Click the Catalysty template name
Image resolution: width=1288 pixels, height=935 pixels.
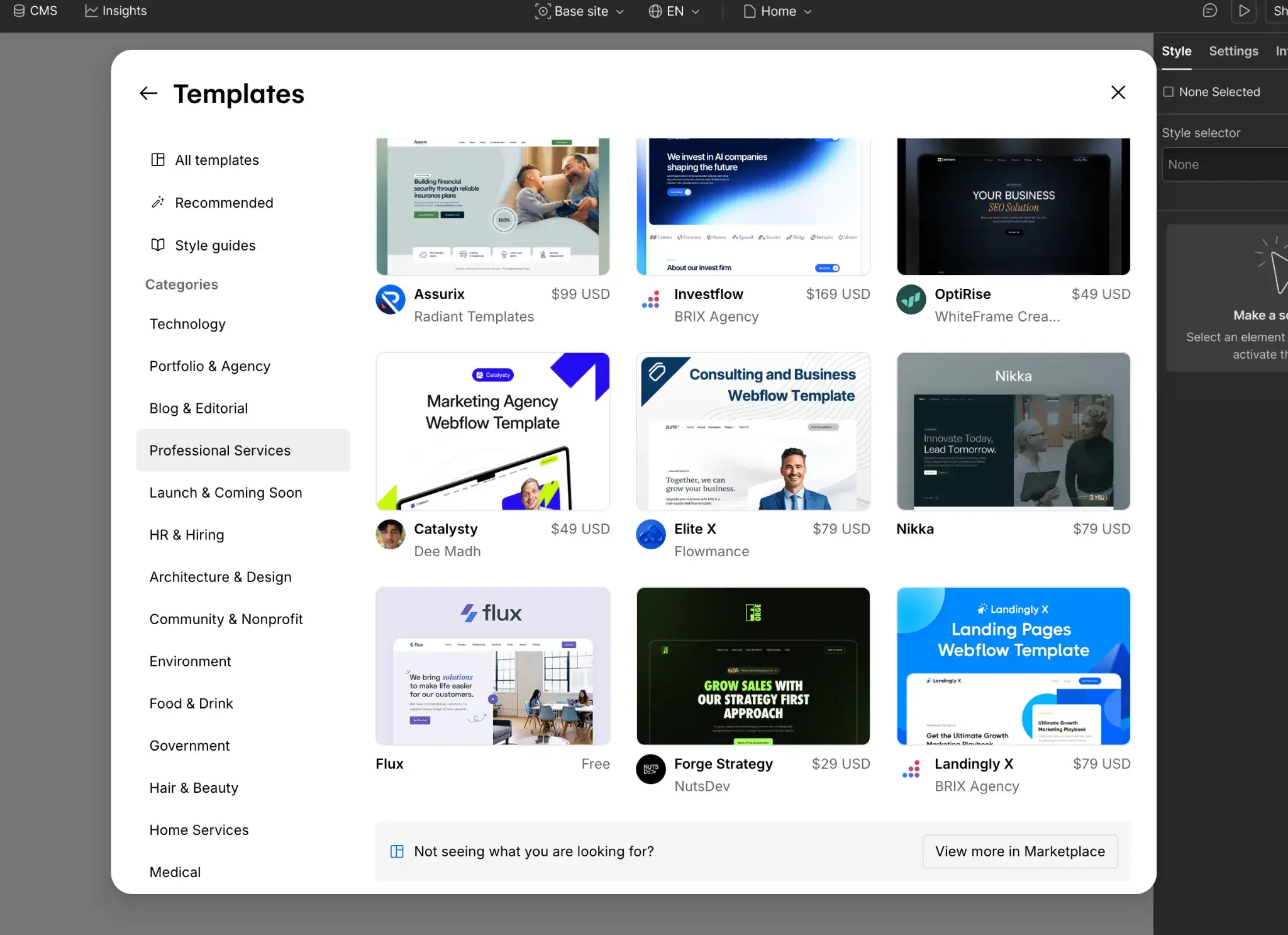(445, 529)
